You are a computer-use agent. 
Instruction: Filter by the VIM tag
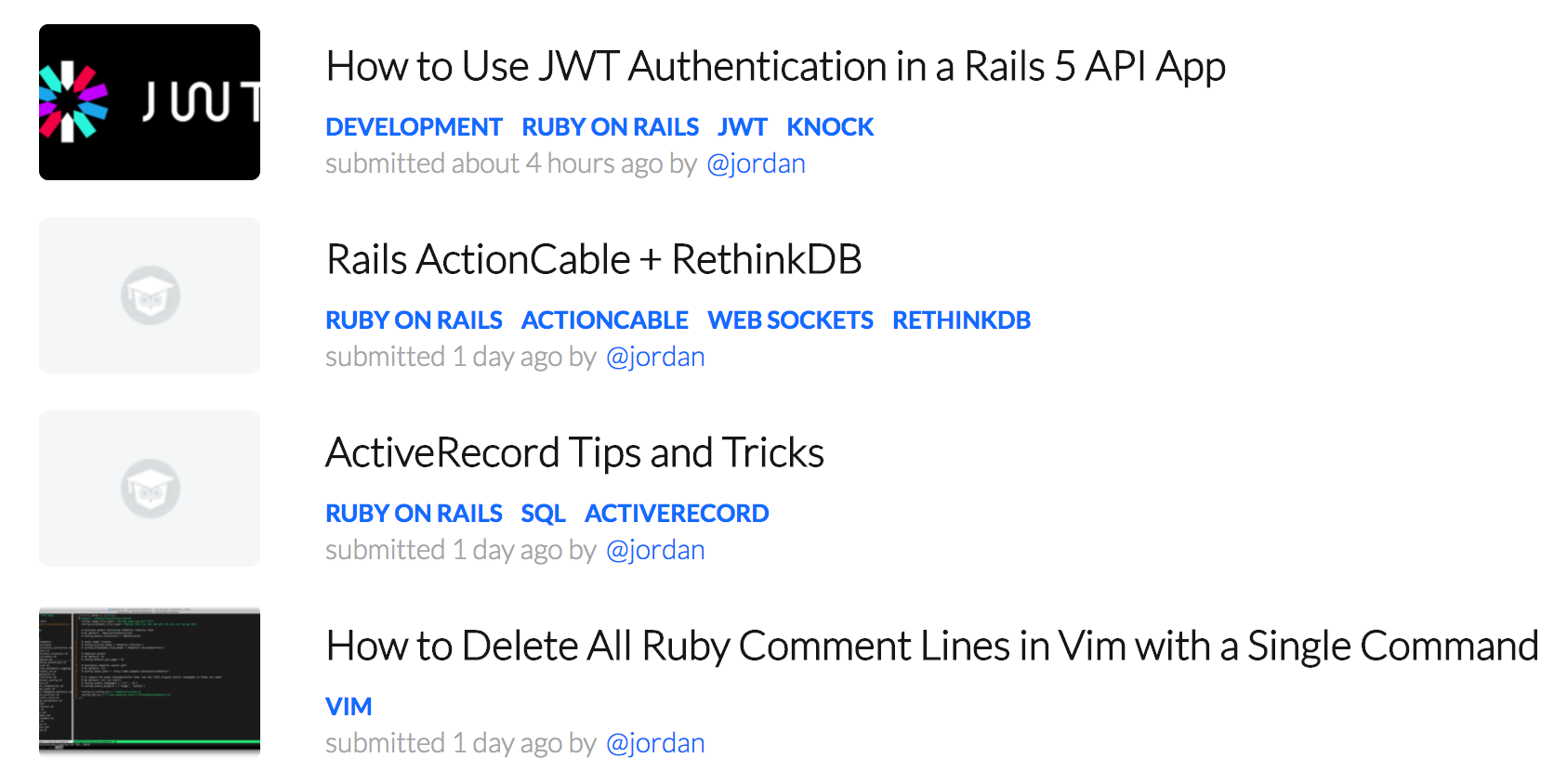[x=349, y=707]
